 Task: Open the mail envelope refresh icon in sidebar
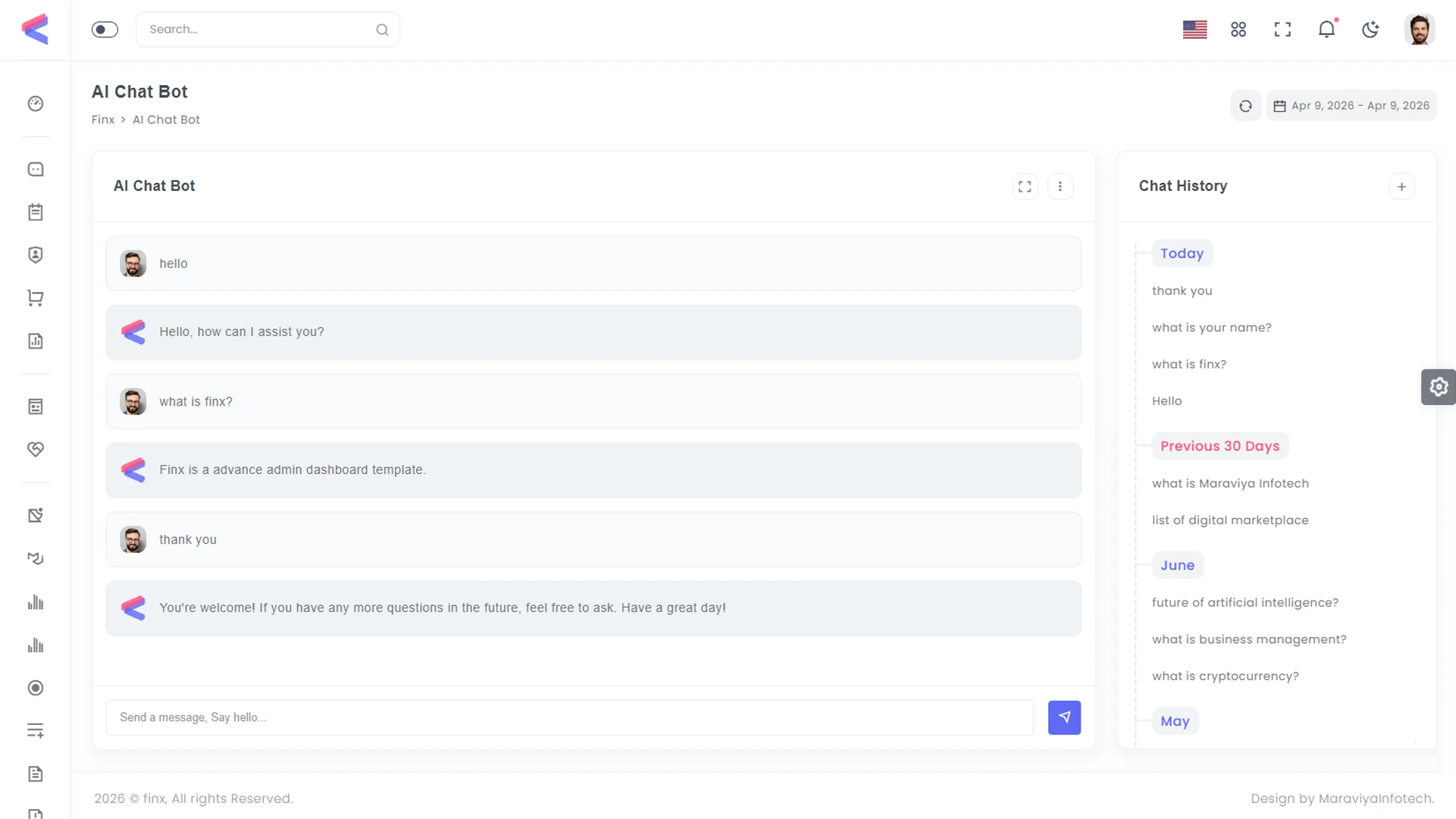[36, 559]
